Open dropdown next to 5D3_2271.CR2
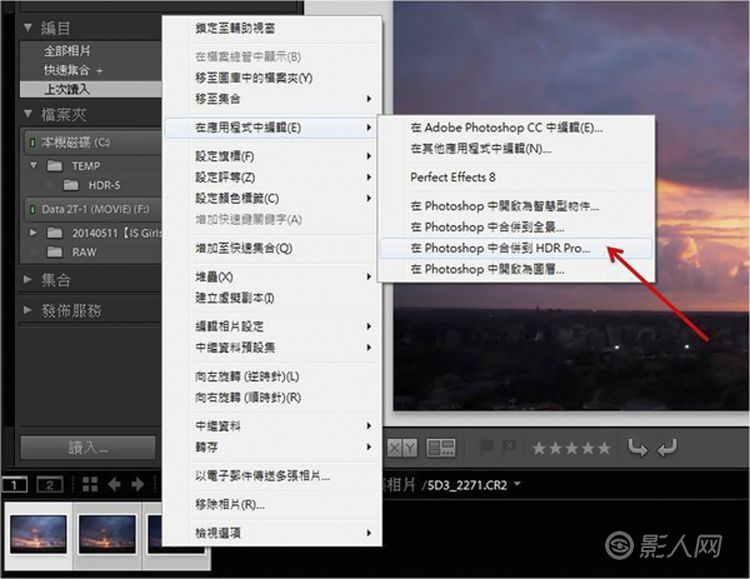 pyautogui.click(x=517, y=484)
